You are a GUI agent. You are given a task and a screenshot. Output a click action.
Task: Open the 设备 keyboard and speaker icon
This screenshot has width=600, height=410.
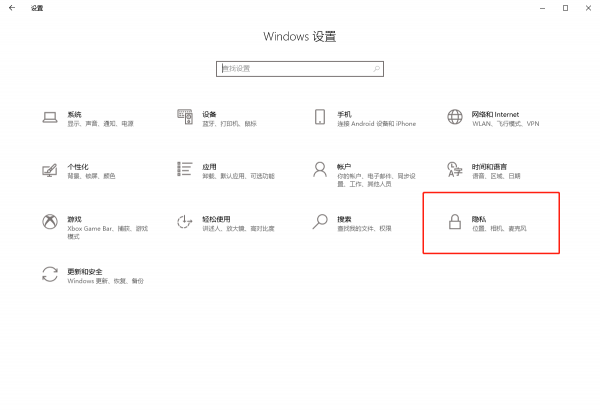coord(185,116)
